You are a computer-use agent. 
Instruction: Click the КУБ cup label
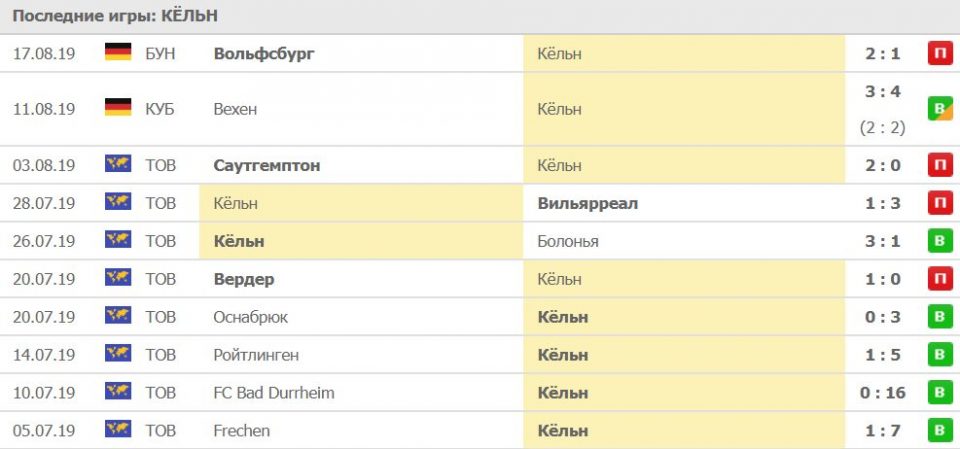159,109
